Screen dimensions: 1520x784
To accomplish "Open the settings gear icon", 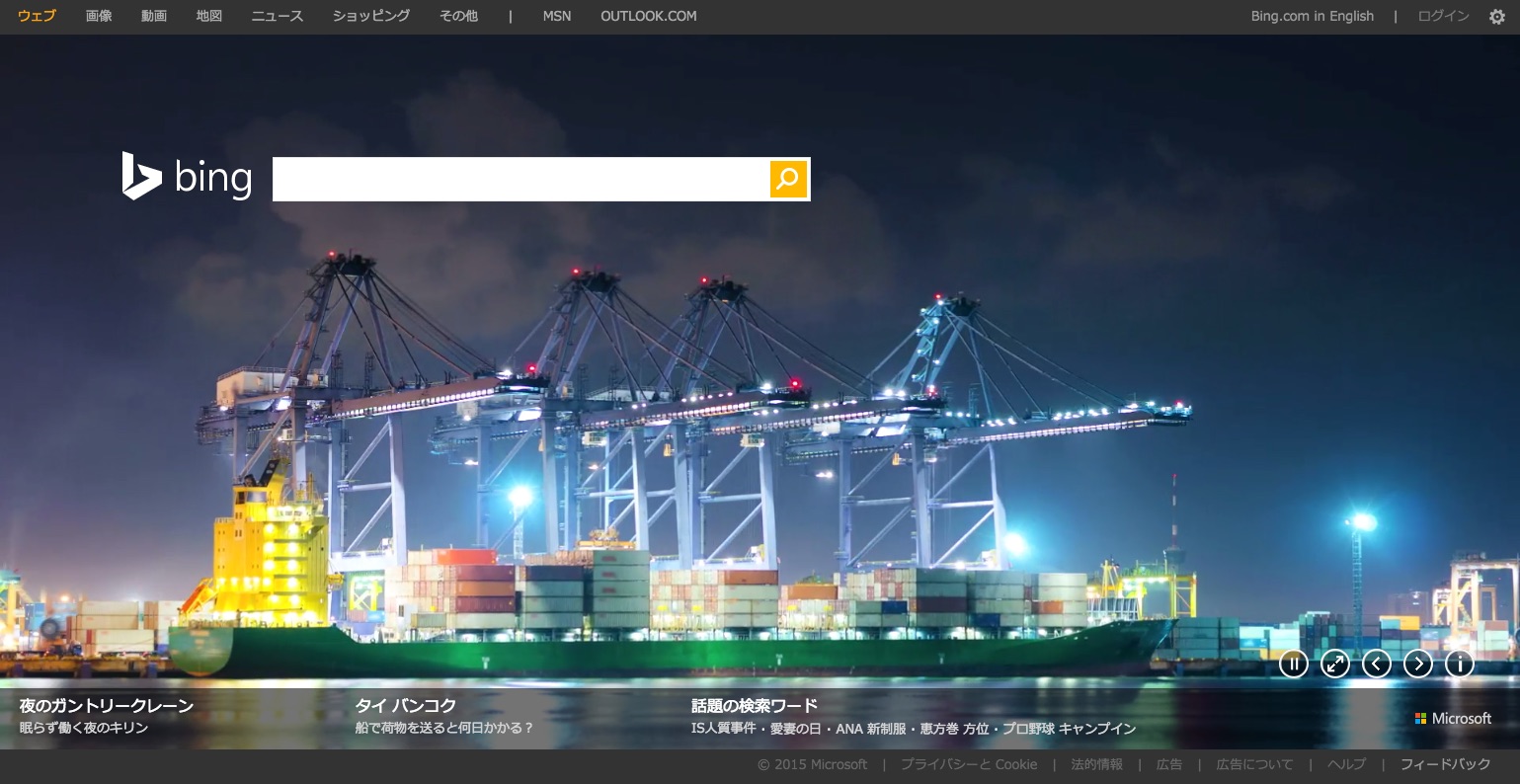I will (x=1496, y=17).
